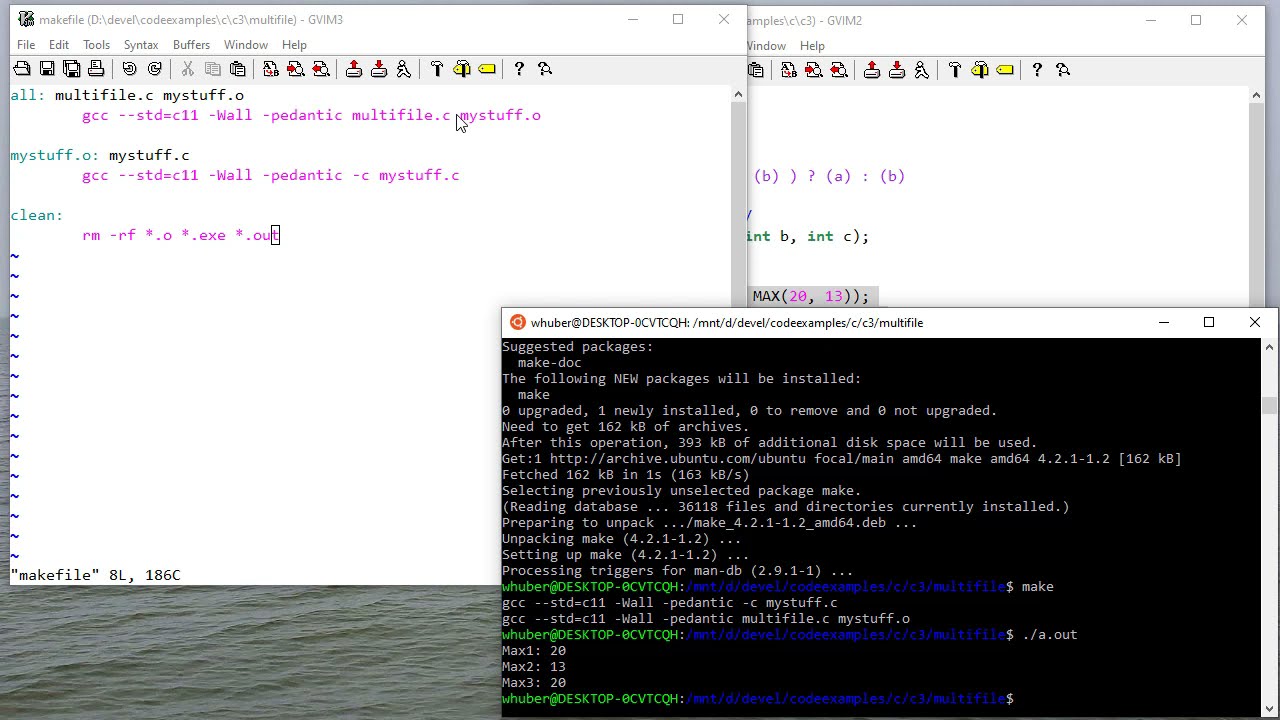Click Make hammer icon in GVIM2 toolbar
1280x720 pixels.
coord(955,70)
